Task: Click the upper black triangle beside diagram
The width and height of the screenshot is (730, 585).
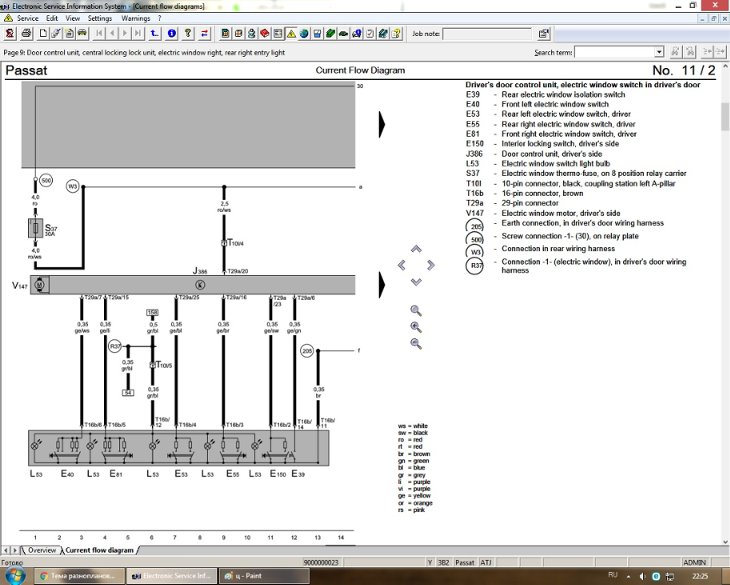Action: [x=382, y=124]
